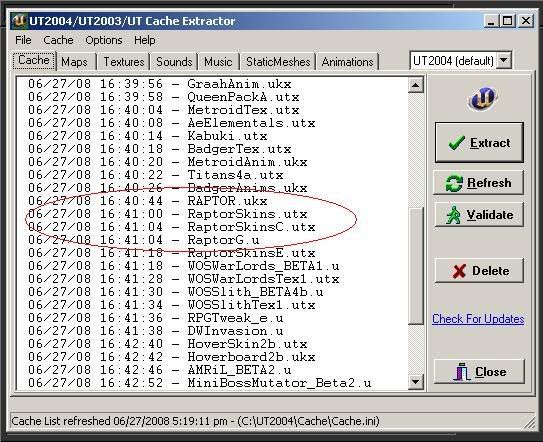Click the green arrows Refresh icon
This screenshot has width=543, height=442.
[454, 183]
